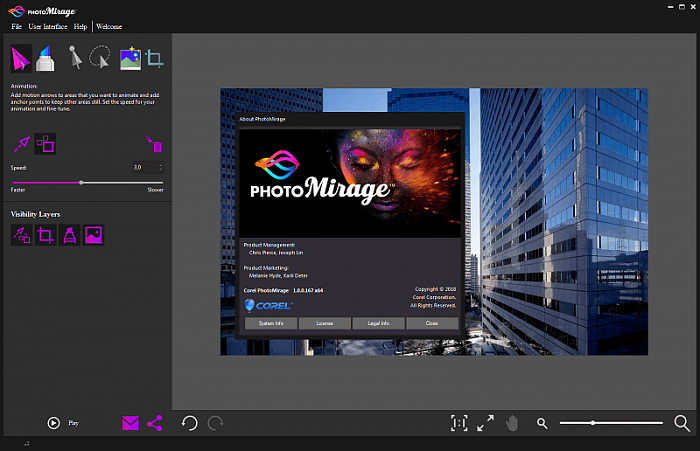Activate the single motion arrow mode
Image resolution: width=700 pixels, height=451 pixels.
pyautogui.click(x=21, y=144)
